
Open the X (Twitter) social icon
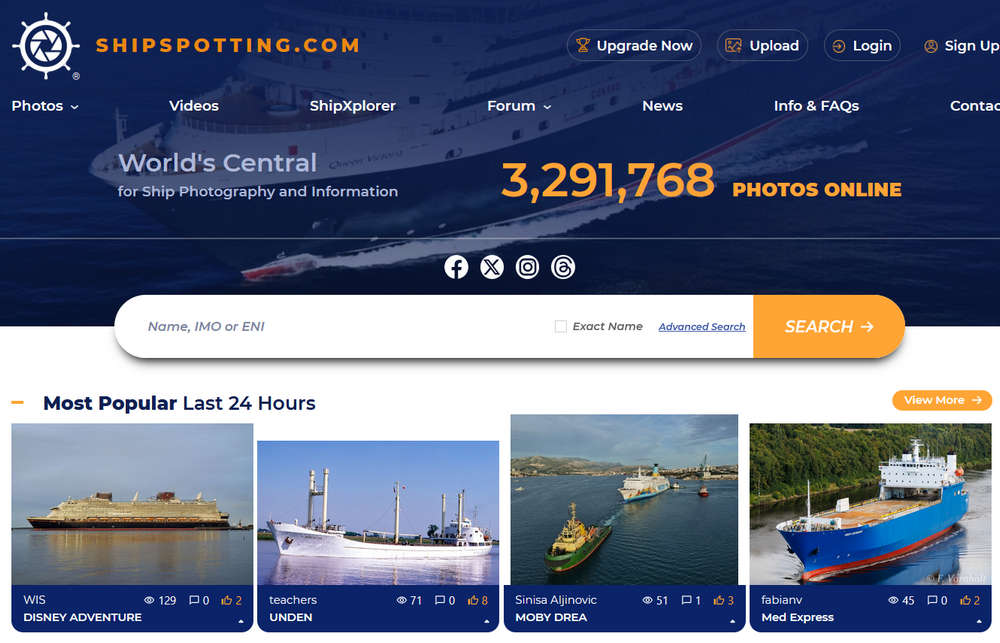pyautogui.click(x=492, y=267)
